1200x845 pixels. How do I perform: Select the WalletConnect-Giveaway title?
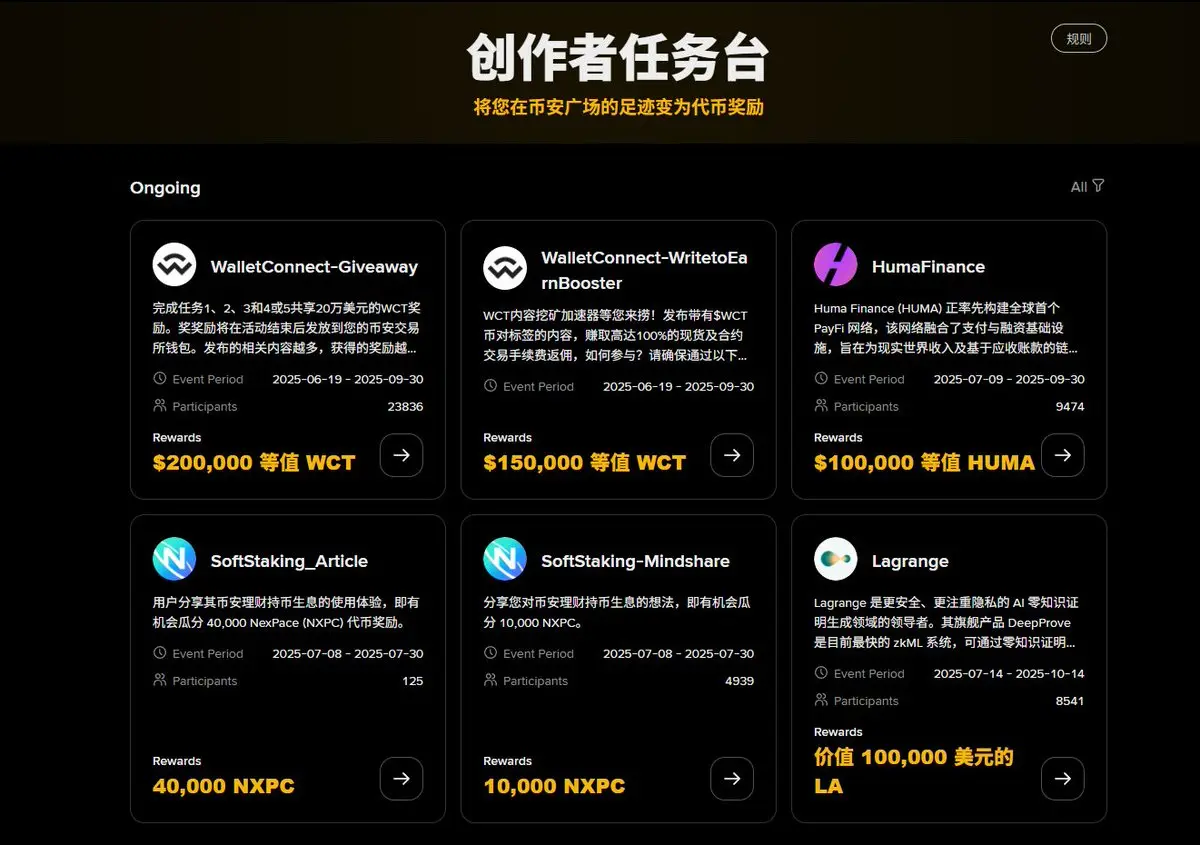tap(314, 267)
